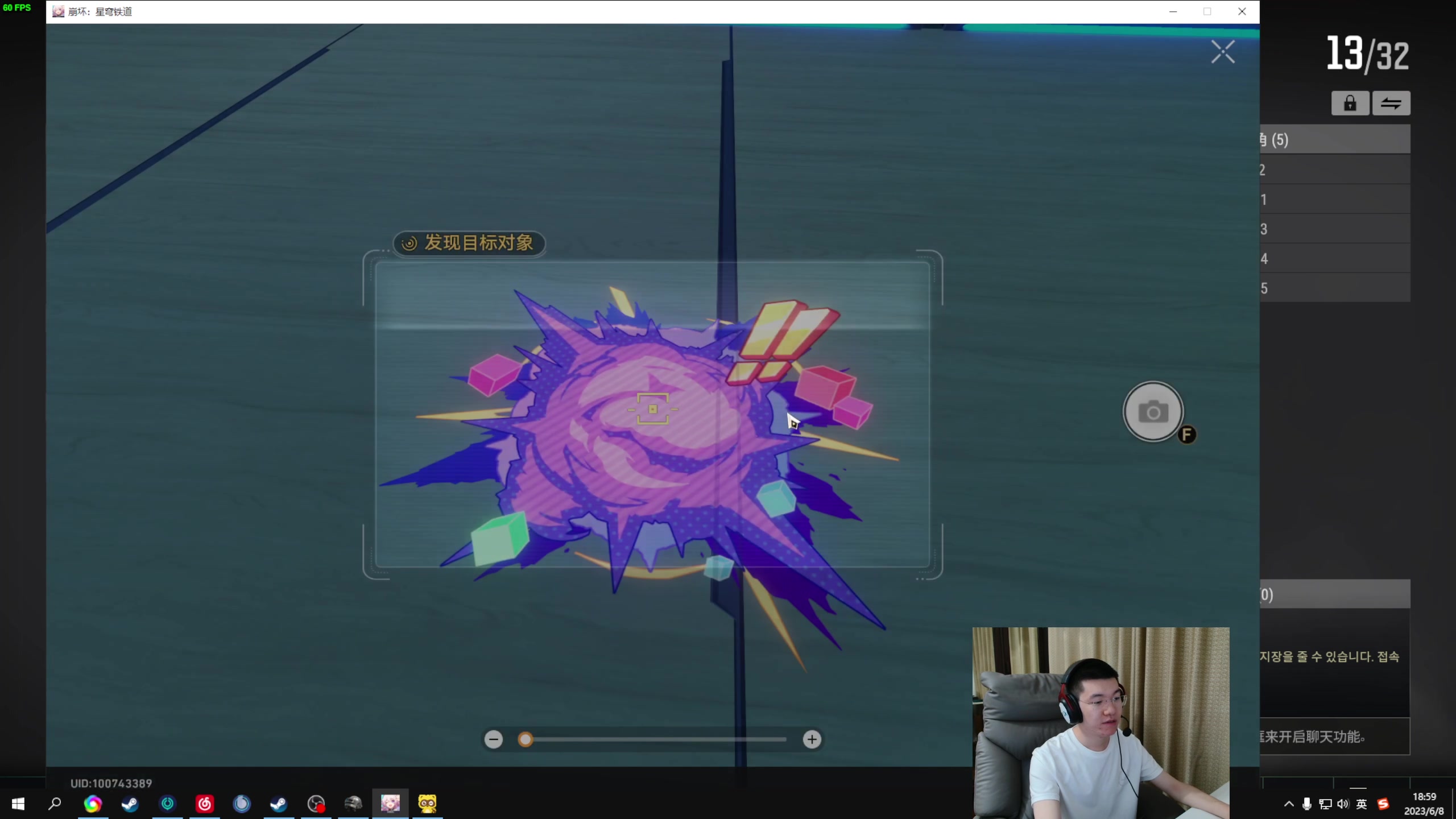Show hidden system tray icons
The image size is (1456, 819).
click(x=1289, y=804)
